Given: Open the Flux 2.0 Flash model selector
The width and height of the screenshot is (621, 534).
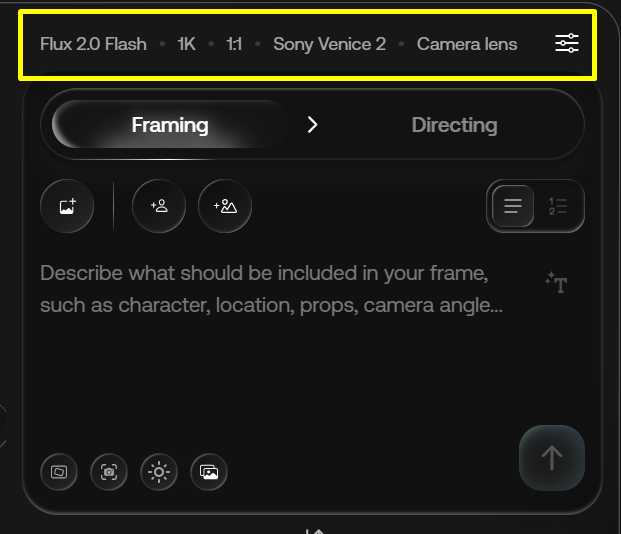Looking at the screenshot, I should [93, 44].
